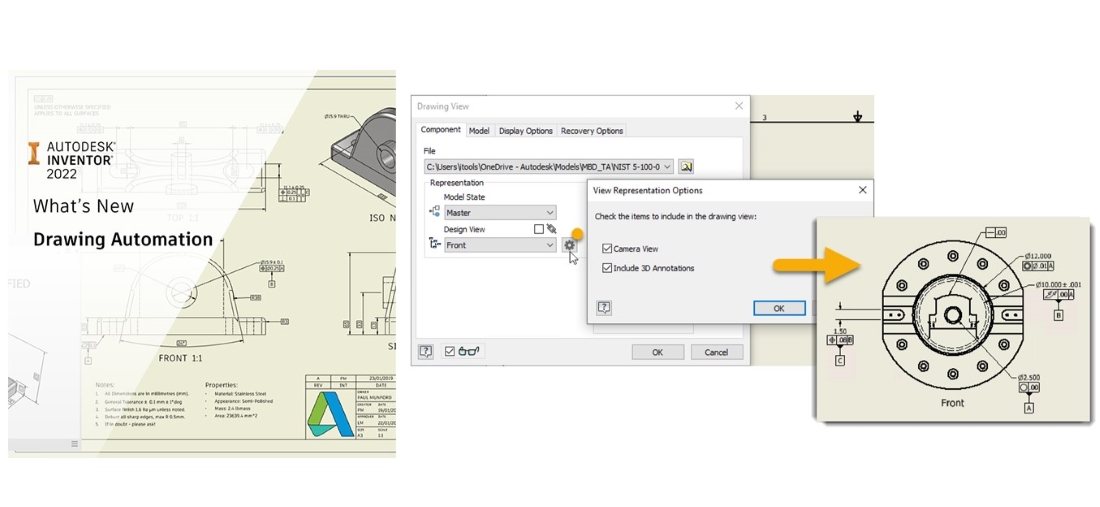Image resolution: width=1100 pixels, height=507 pixels.
Task: Switch to the Model tab
Action: [x=479, y=130]
